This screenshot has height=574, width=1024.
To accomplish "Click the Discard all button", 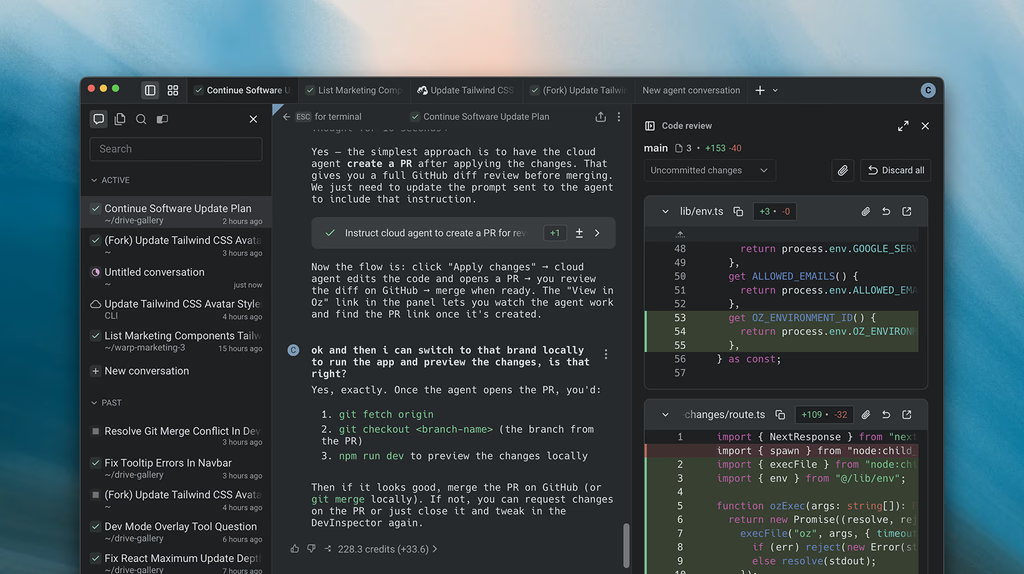I will [895, 170].
